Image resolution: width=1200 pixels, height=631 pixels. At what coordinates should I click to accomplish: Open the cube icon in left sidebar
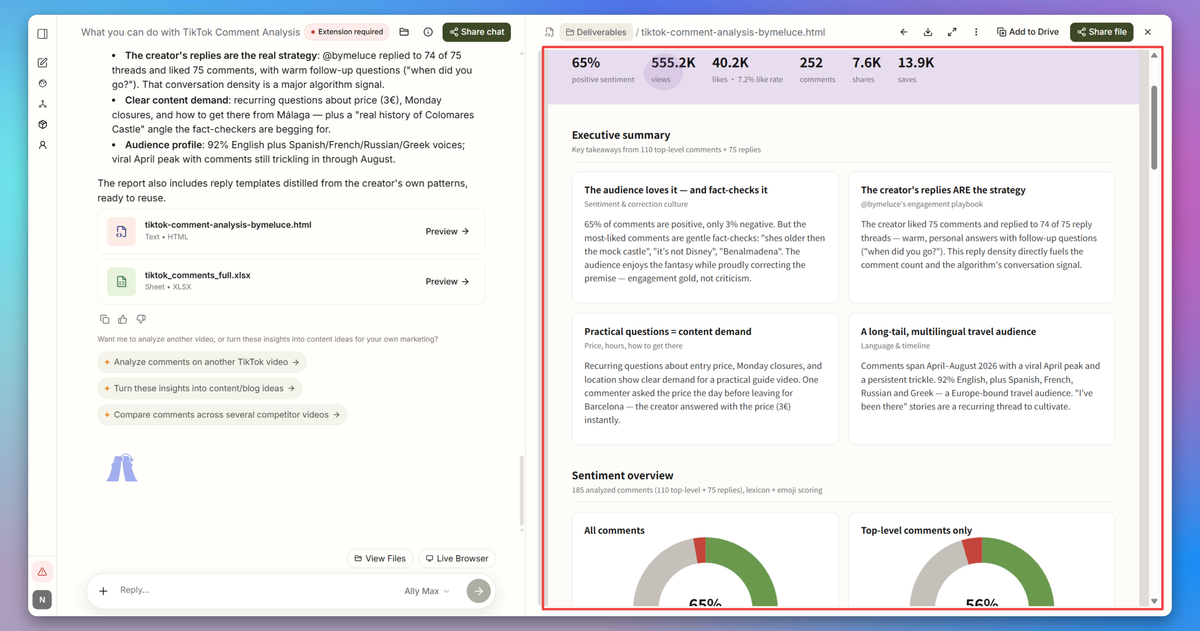pos(42,125)
